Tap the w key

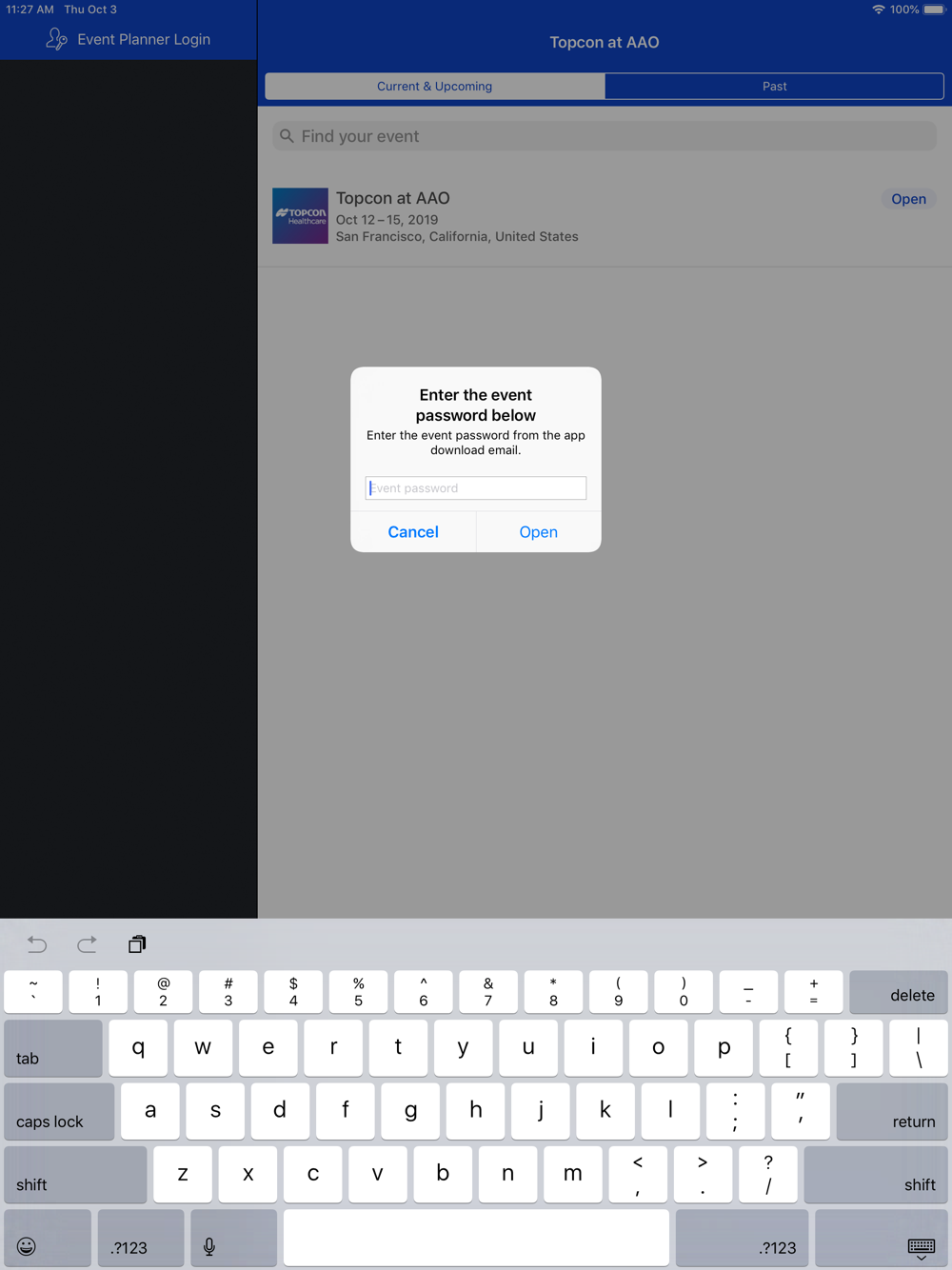pos(203,1048)
